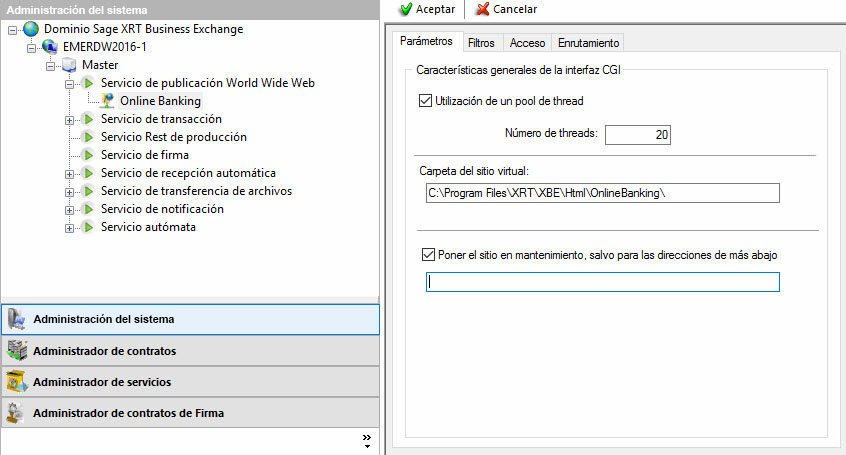Click the Número de threads field
This screenshot has height=455, width=846.
tap(638, 134)
